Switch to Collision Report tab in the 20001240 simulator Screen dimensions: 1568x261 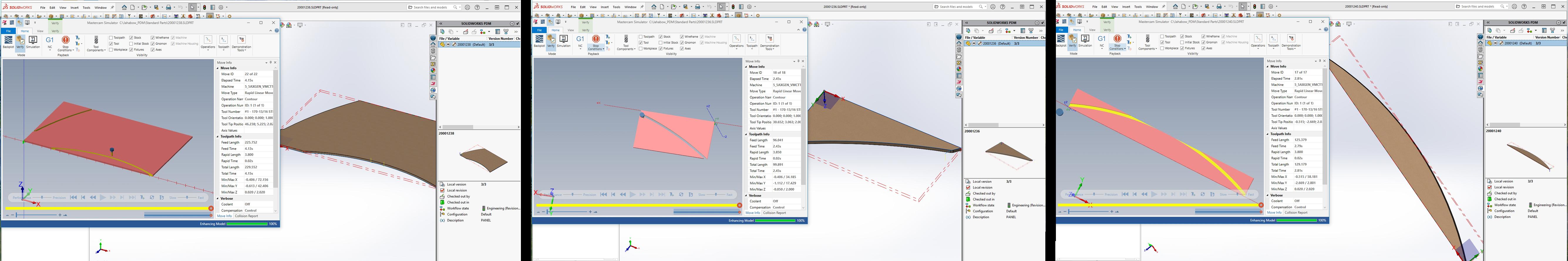[x=1296, y=212]
